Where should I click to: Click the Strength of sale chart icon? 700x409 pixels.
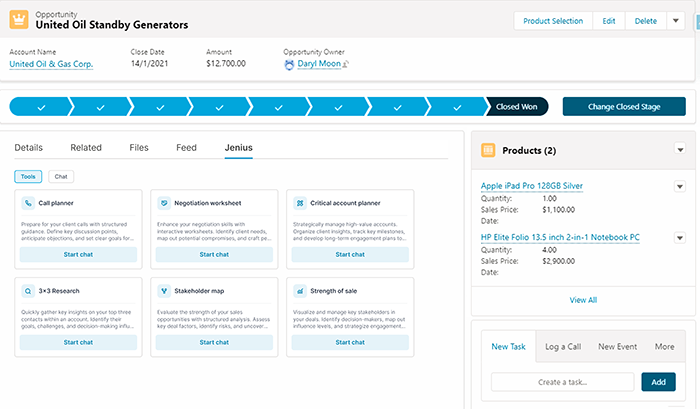click(300, 291)
